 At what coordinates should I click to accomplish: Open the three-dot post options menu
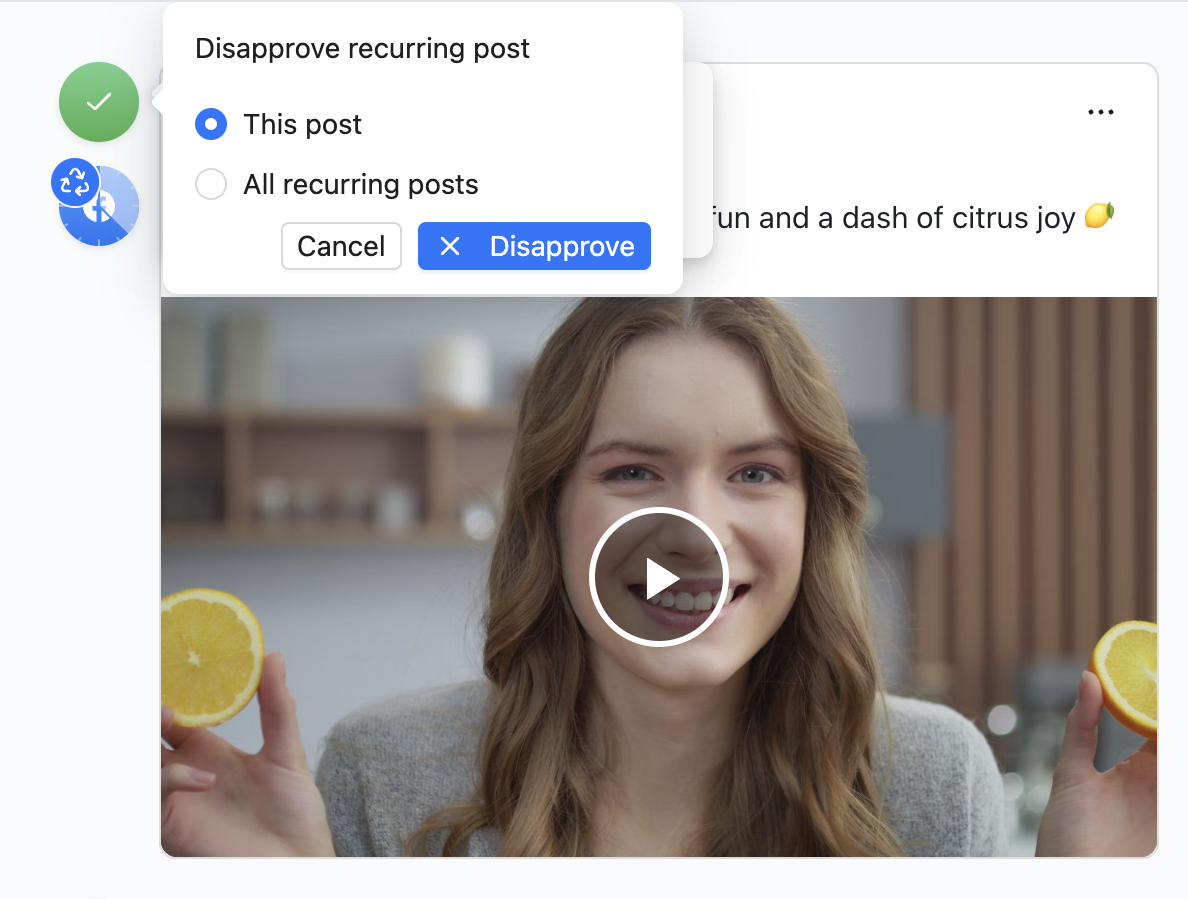click(1100, 113)
